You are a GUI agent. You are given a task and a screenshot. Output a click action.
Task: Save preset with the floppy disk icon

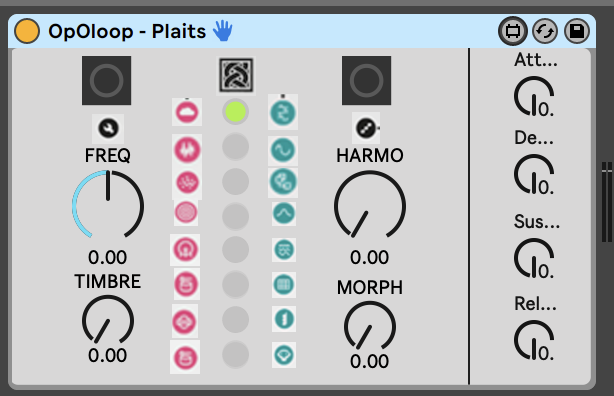577,31
